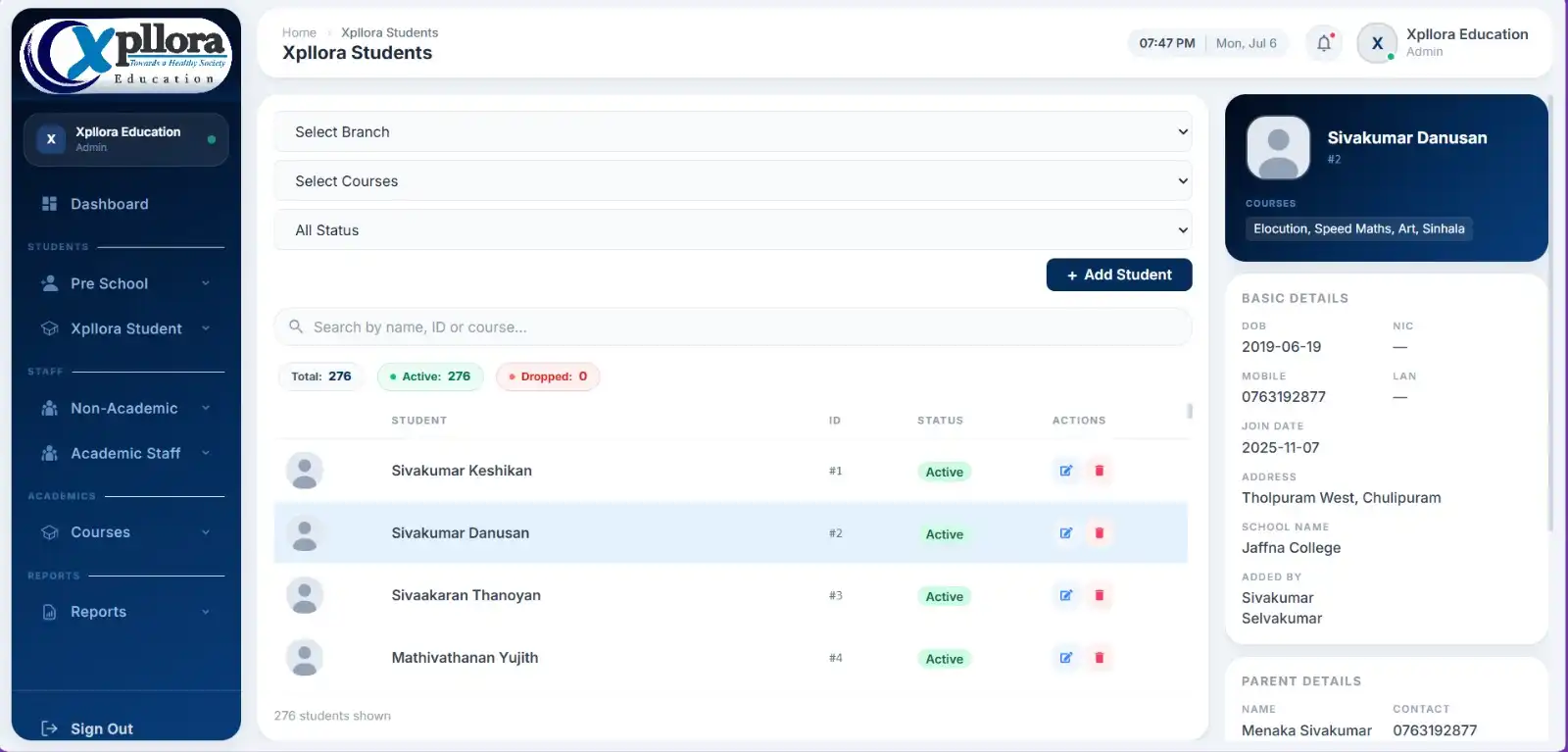Click the Academic Staff icon

coord(49,453)
